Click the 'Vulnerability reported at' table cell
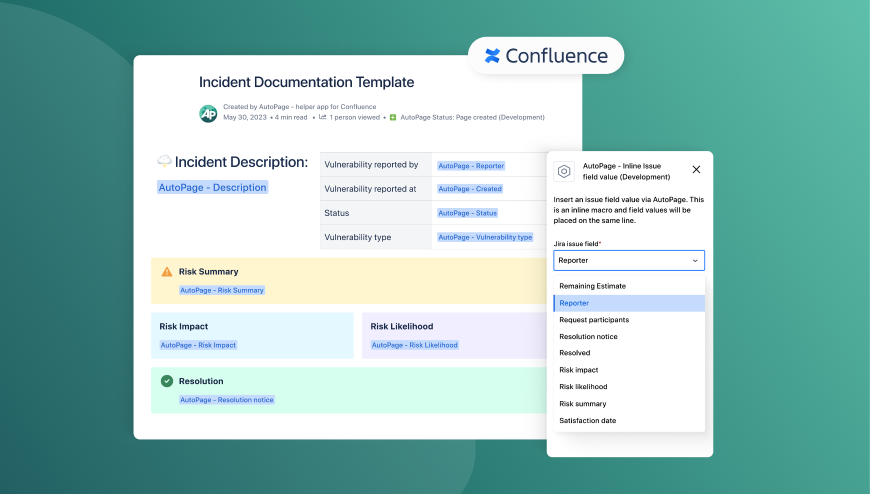 click(376, 189)
